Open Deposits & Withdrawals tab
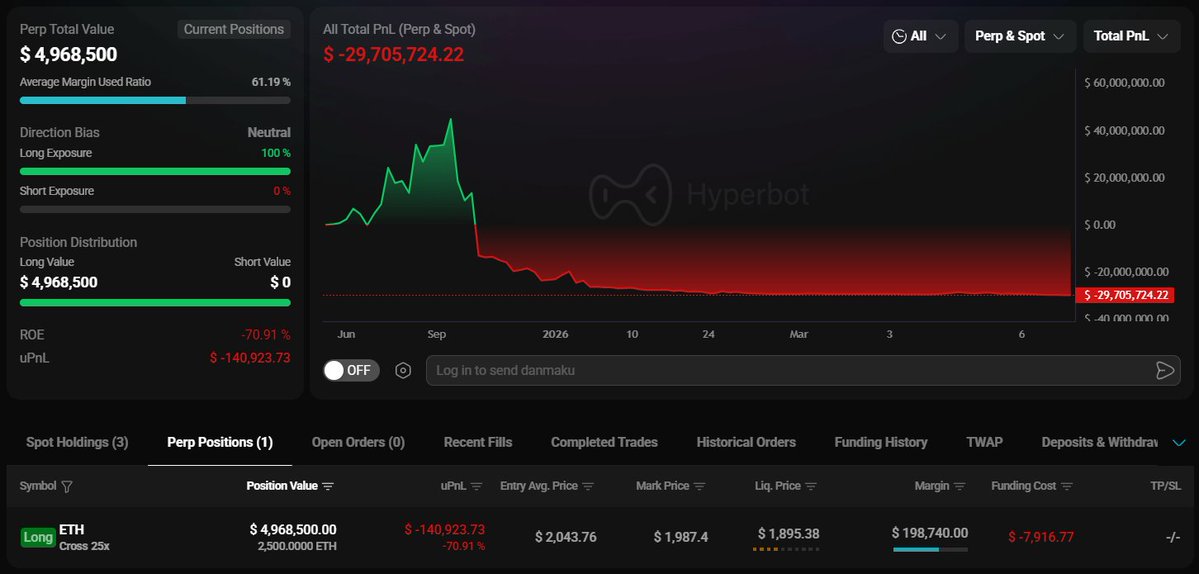This screenshot has width=1199, height=574. point(1100,443)
